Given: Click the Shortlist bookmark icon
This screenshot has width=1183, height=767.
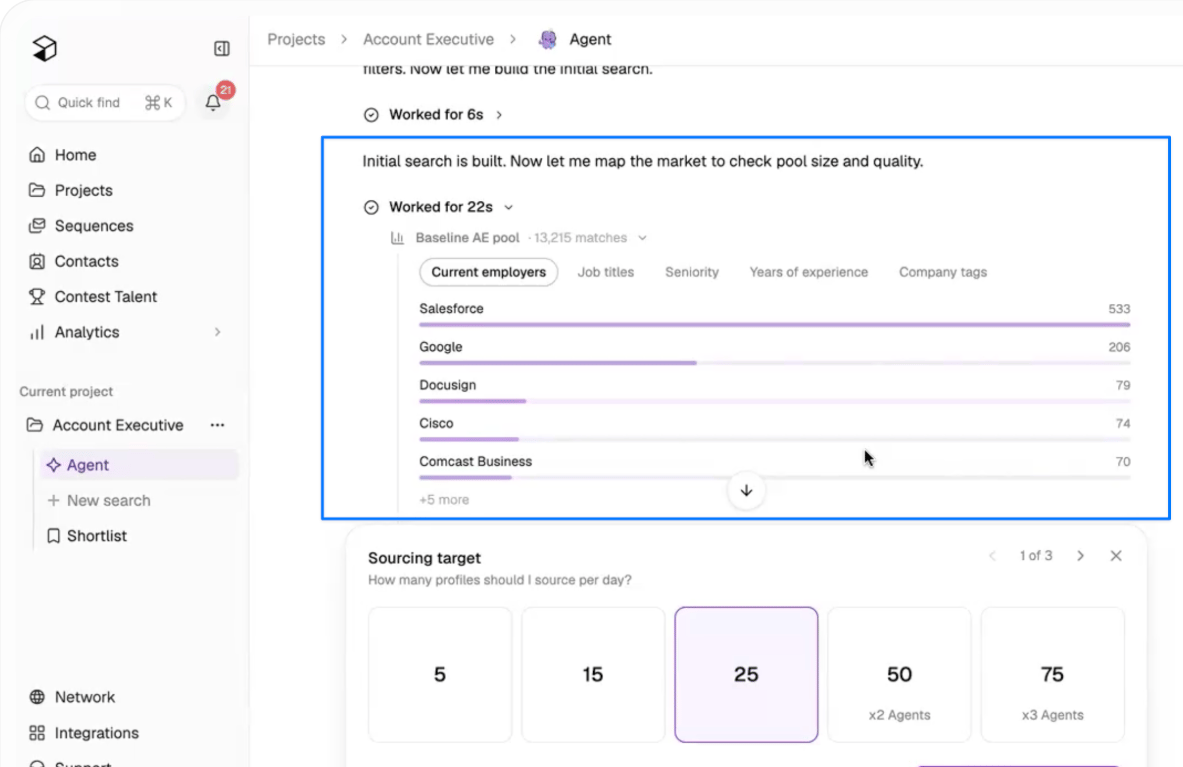Looking at the screenshot, I should tap(54, 535).
